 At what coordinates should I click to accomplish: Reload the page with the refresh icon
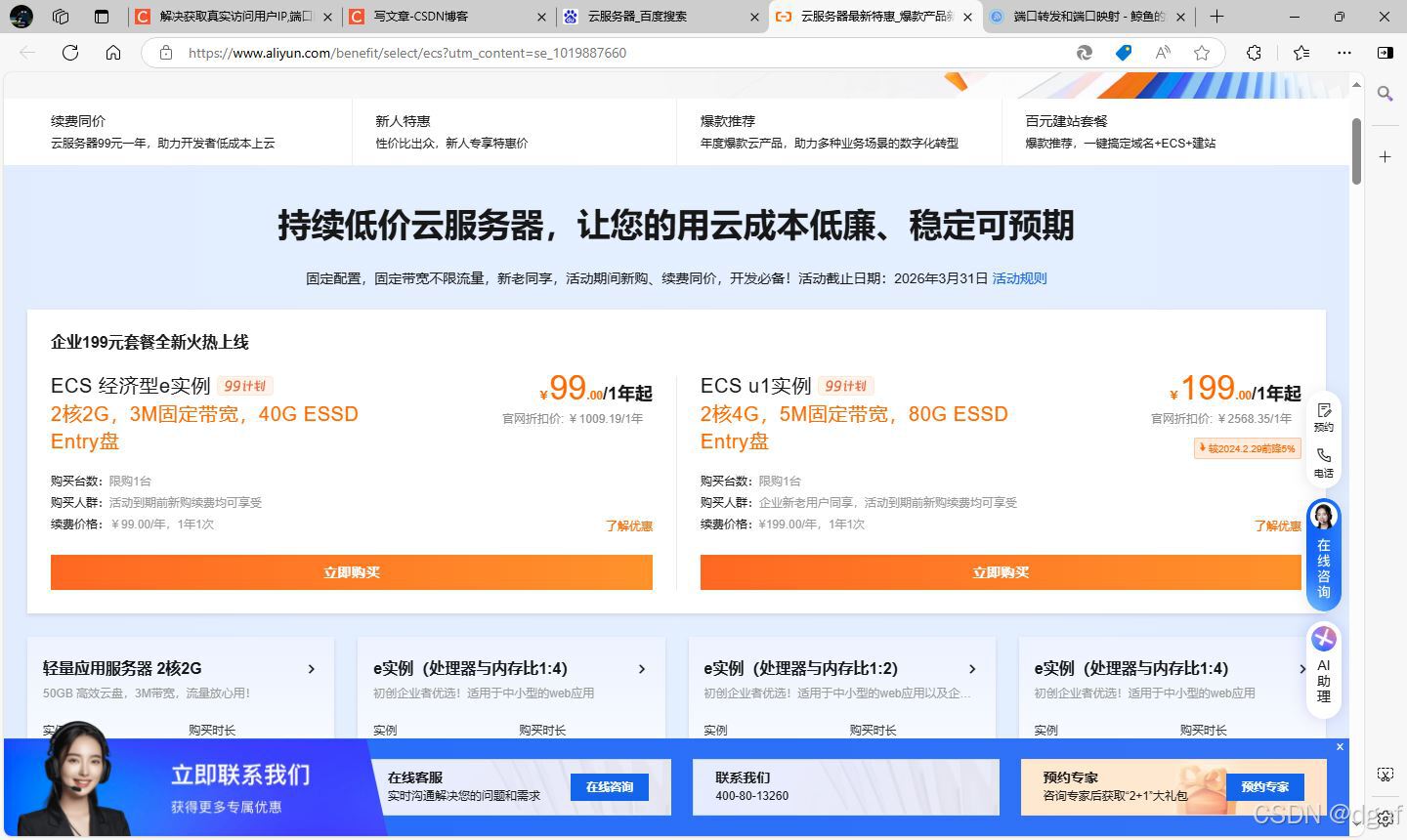click(69, 53)
